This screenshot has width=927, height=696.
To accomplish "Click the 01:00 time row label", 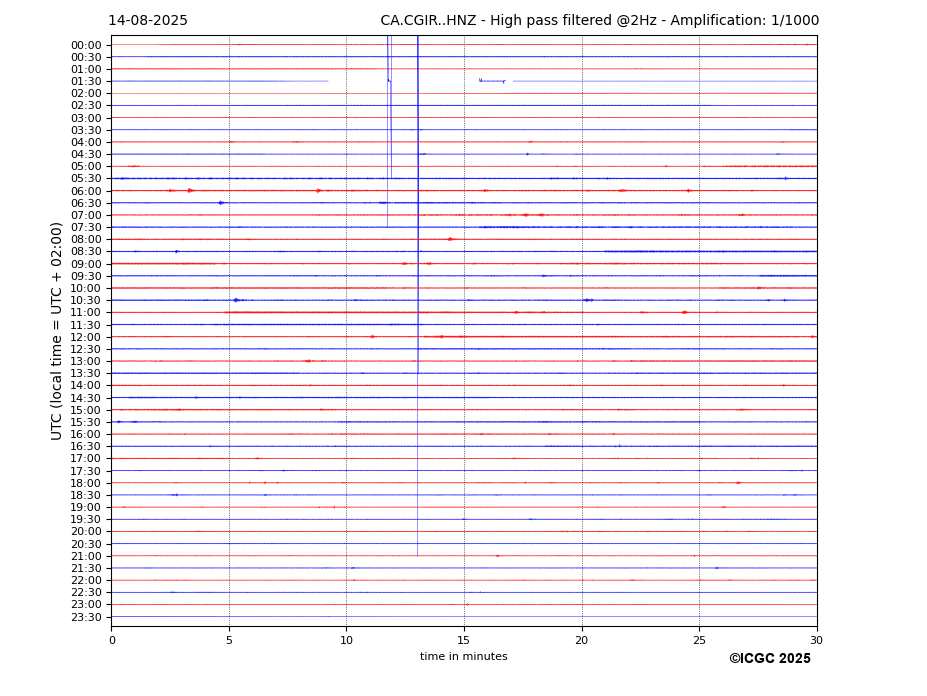I will point(86,70).
